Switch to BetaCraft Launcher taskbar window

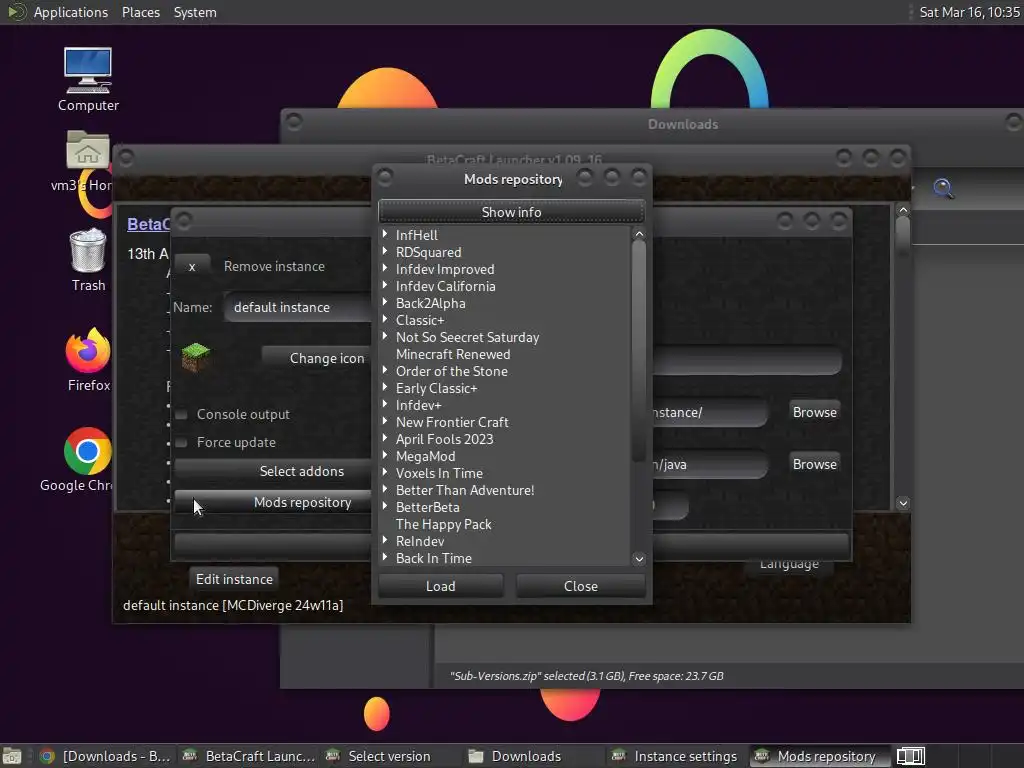click(249, 756)
